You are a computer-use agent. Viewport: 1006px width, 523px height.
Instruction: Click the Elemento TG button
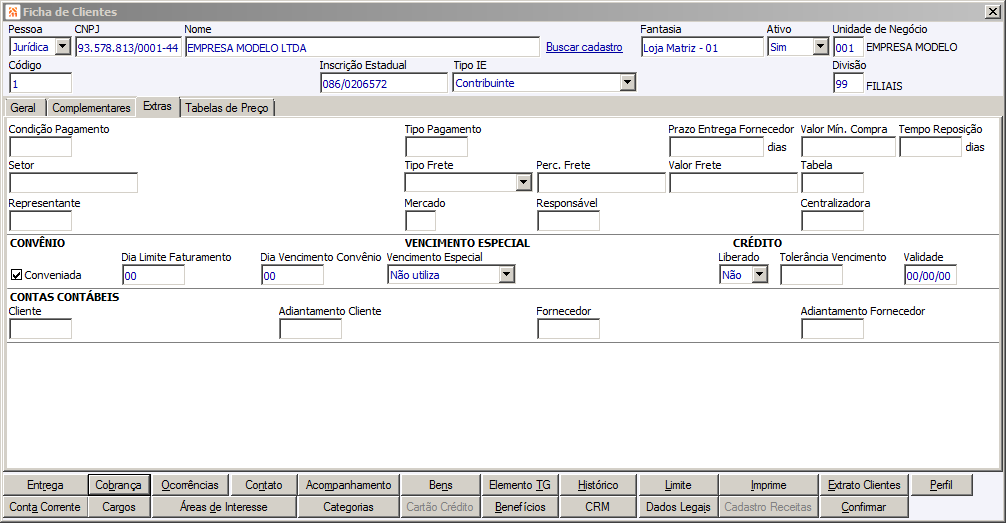[520, 485]
